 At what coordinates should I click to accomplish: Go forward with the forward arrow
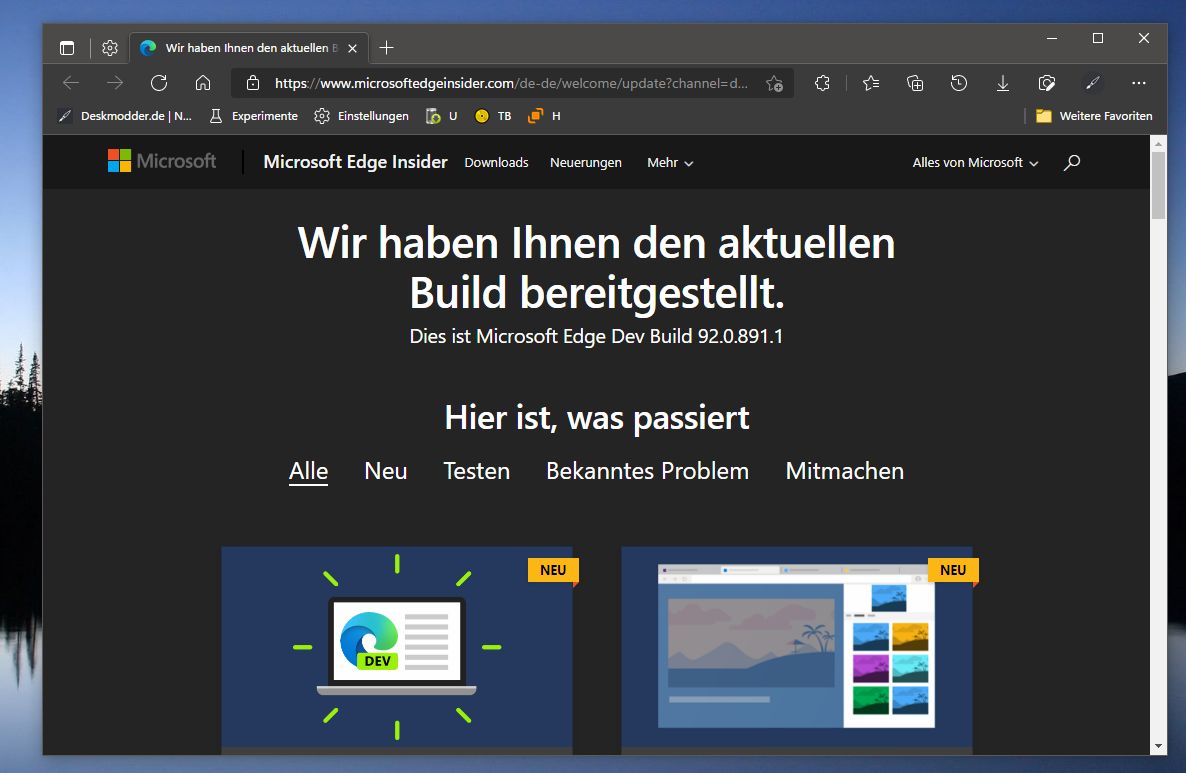tap(115, 83)
